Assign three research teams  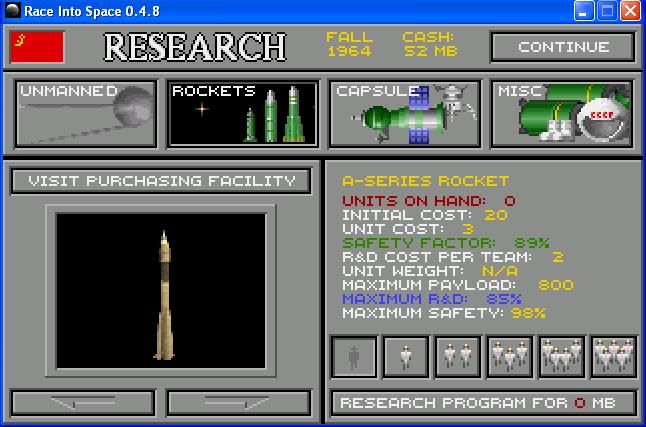(510, 357)
